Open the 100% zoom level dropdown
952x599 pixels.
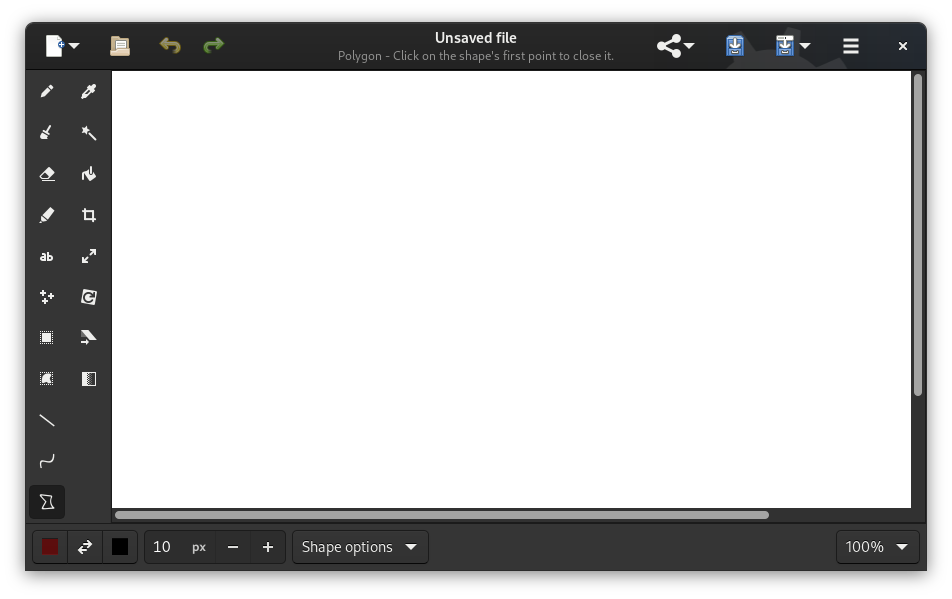click(x=877, y=547)
